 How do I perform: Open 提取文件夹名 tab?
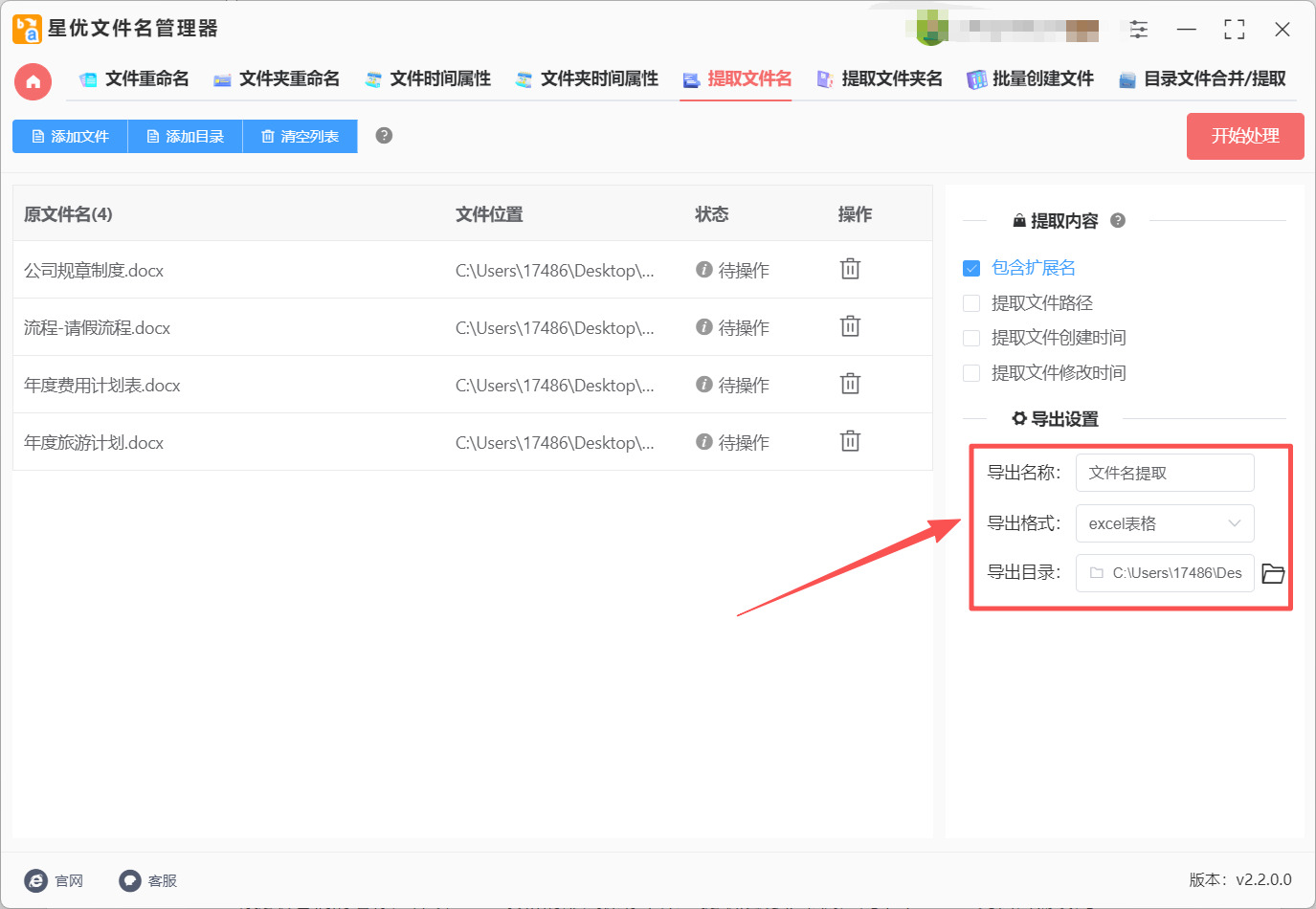(x=880, y=79)
